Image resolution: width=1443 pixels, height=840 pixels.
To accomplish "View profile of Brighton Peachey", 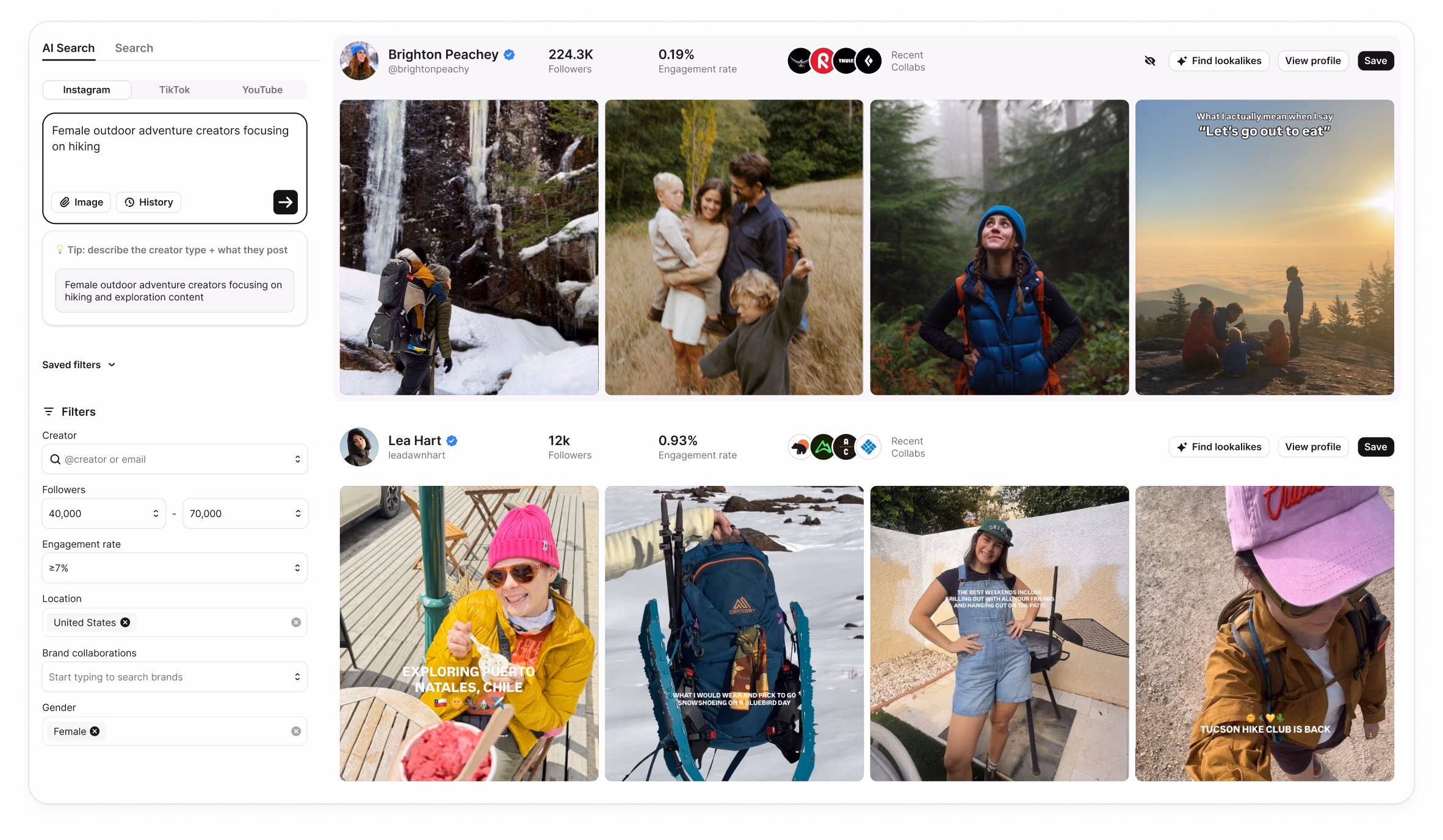I will click(1313, 60).
